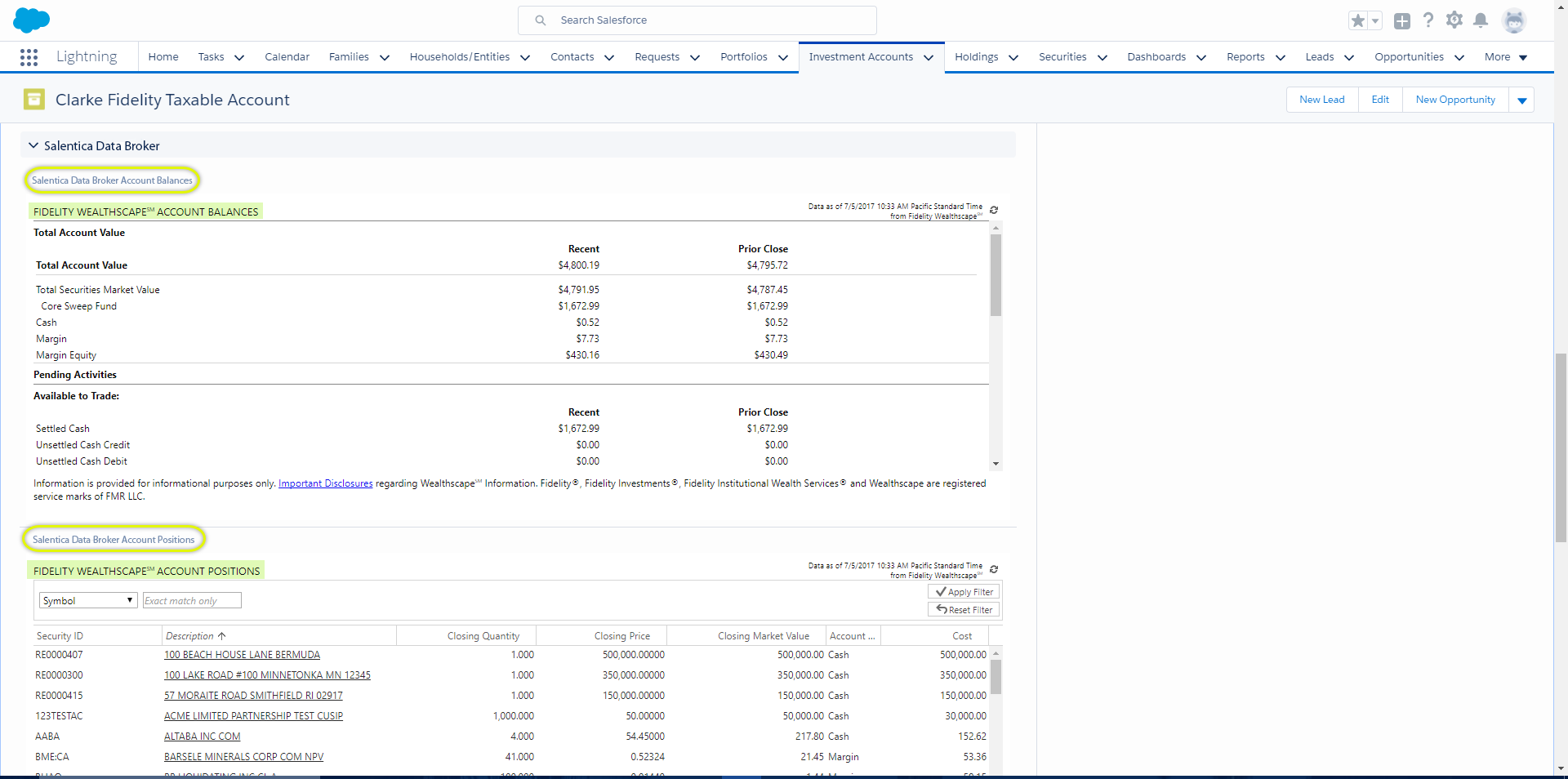Open the user profile avatar

[1514, 20]
